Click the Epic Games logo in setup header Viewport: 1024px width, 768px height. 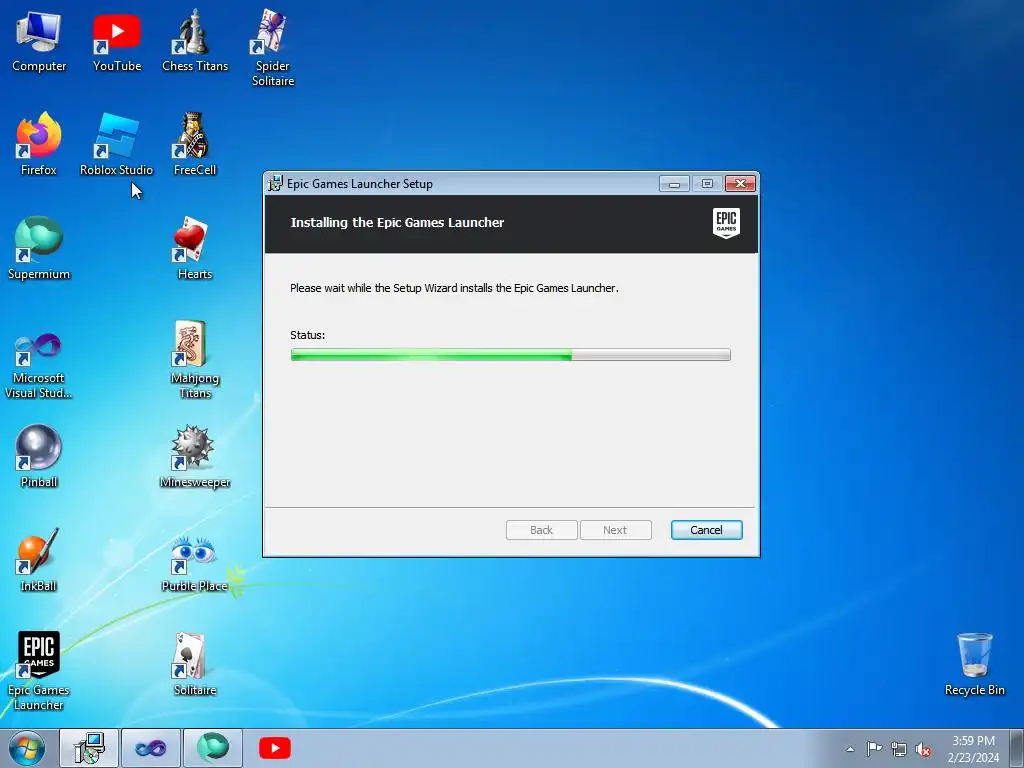coord(726,223)
